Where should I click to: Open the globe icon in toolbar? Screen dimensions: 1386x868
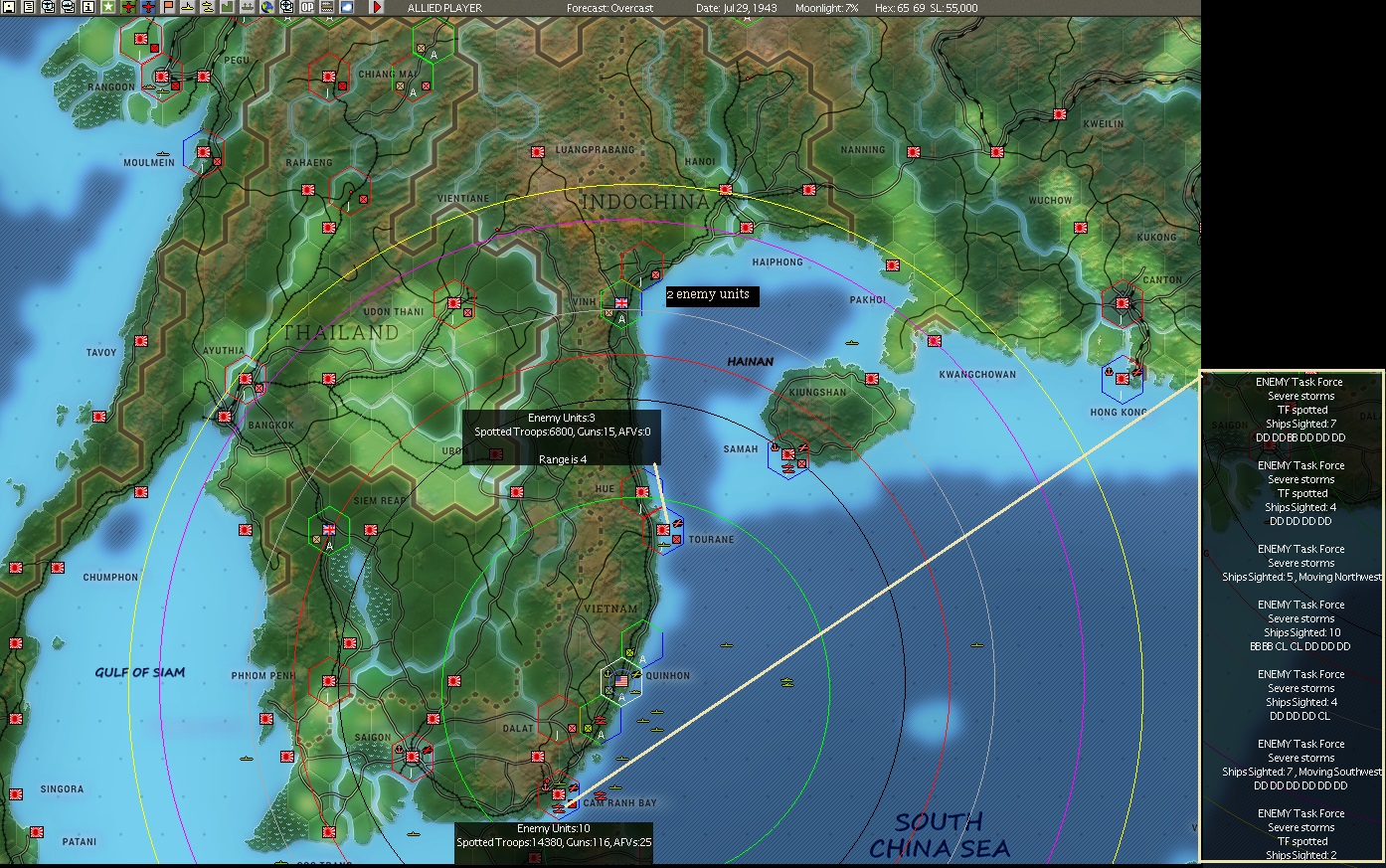point(267,7)
